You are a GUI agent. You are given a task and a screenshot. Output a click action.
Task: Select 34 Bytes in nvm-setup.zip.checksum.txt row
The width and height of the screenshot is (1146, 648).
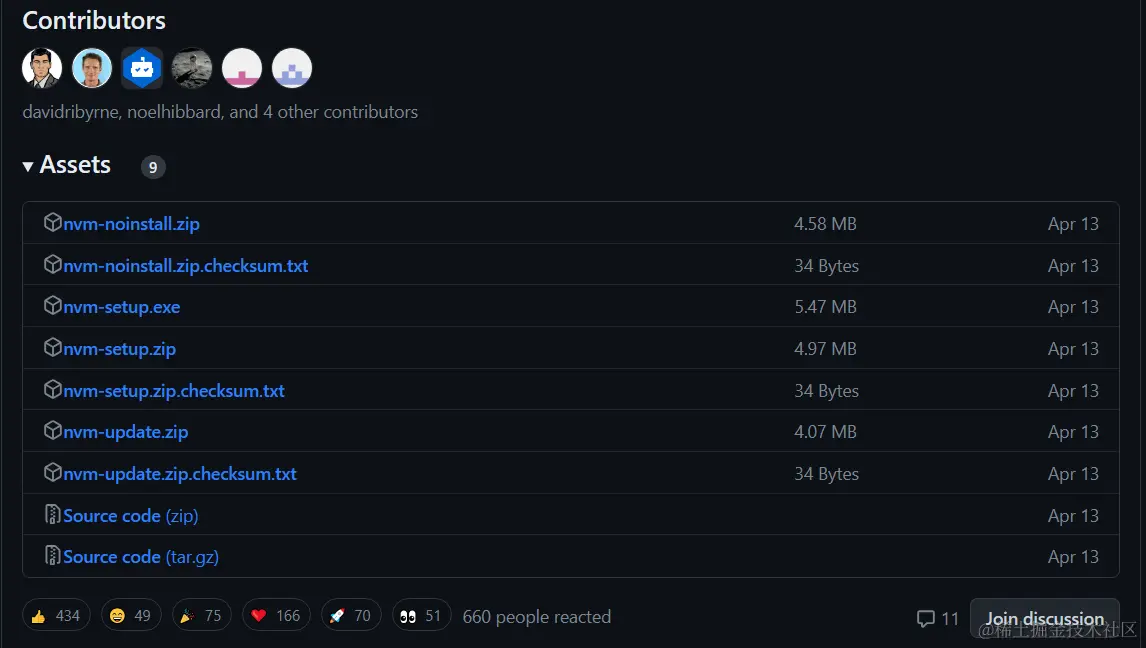click(827, 390)
